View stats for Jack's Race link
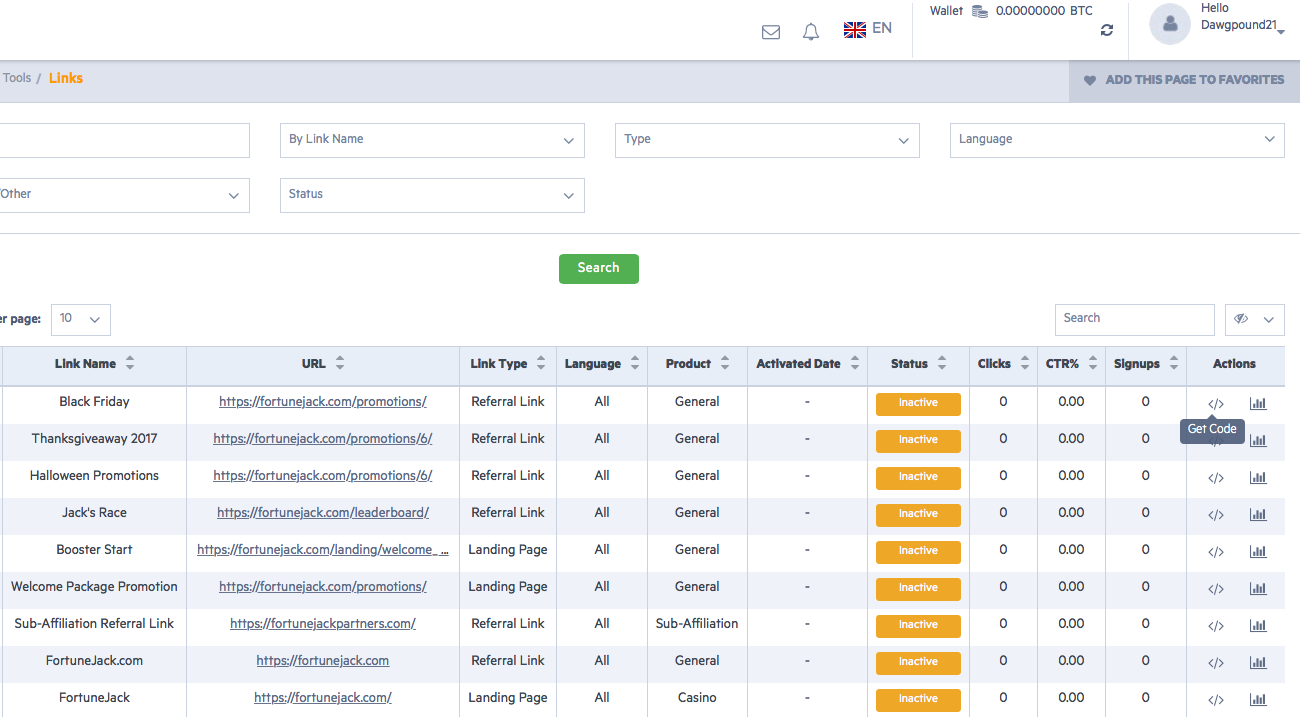This screenshot has width=1300, height=717. [x=1258, y=515]
